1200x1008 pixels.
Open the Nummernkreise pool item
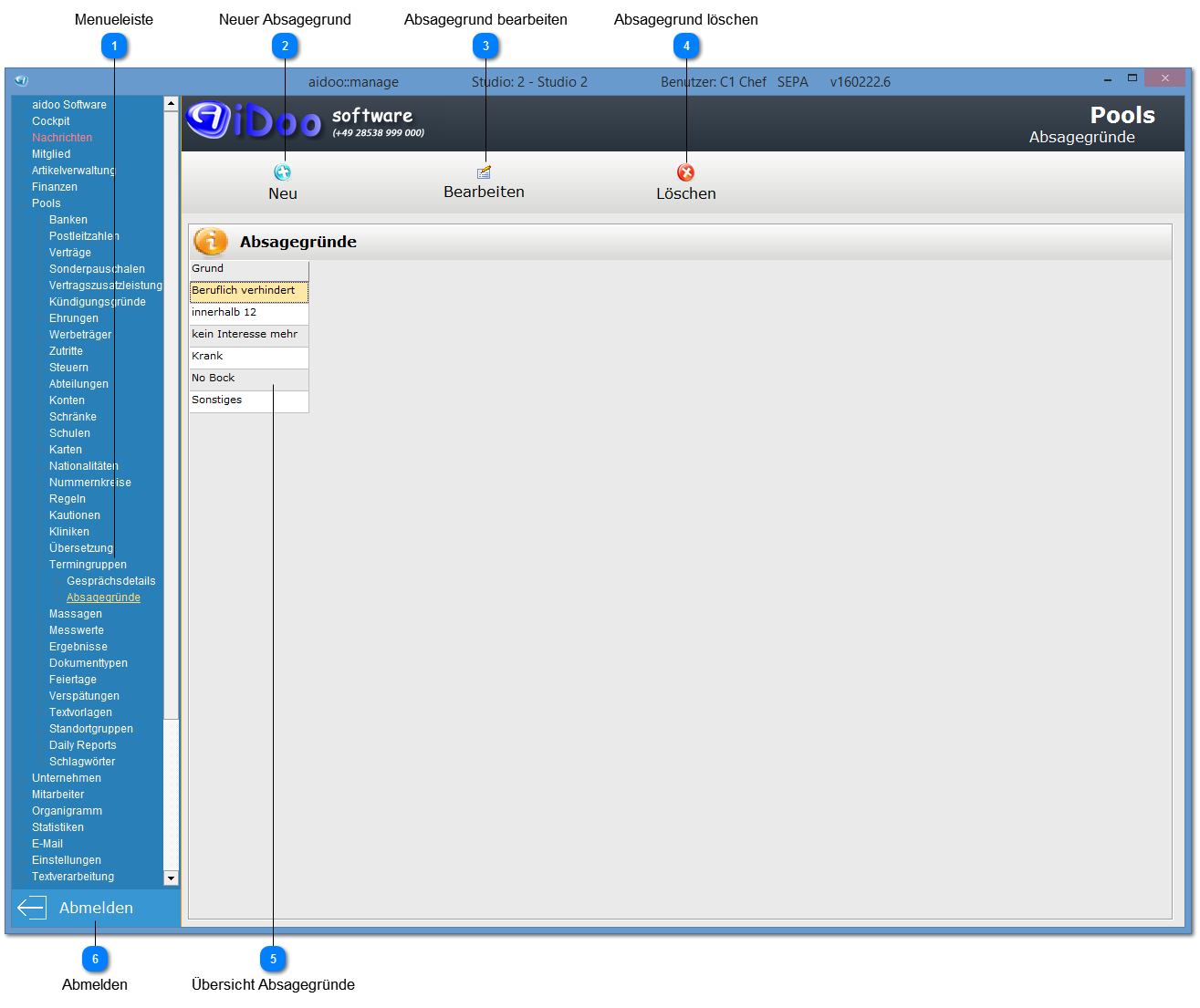[x=90, y=483]
